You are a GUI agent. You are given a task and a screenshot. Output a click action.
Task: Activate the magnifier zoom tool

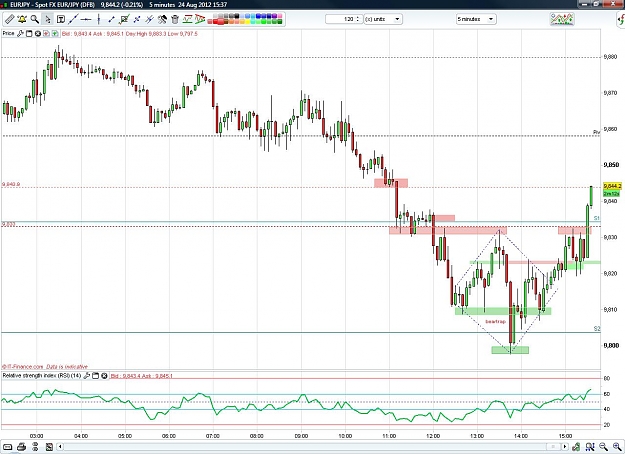click(x=35, y=19)
